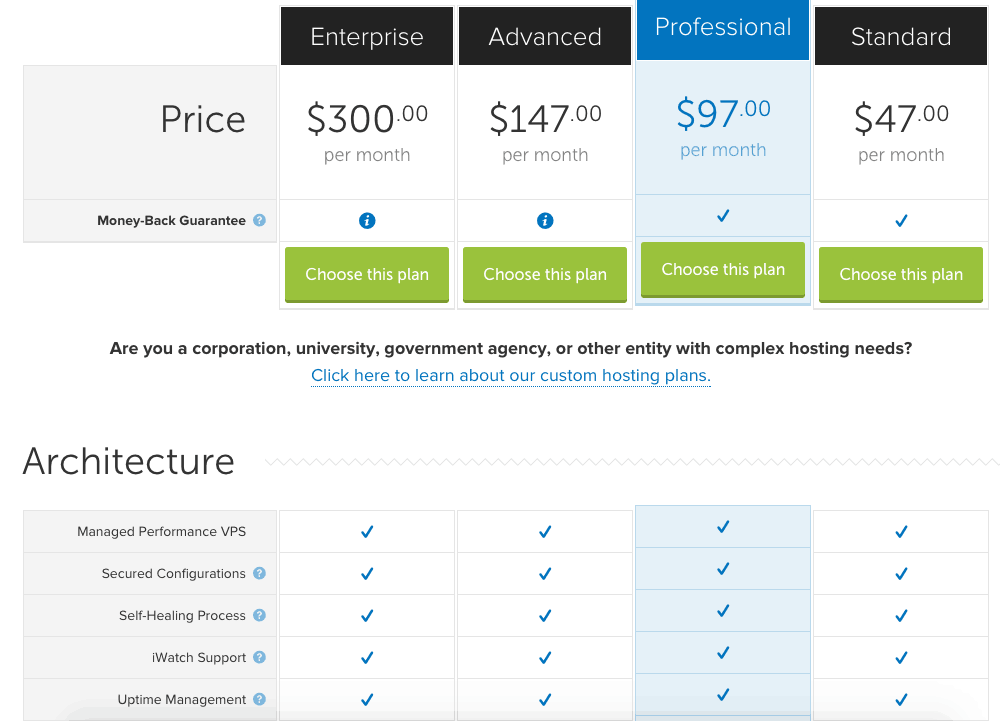Click help icon next to Secured Configurations
This screenshot has height=721, width=1008.
[259, 574]
